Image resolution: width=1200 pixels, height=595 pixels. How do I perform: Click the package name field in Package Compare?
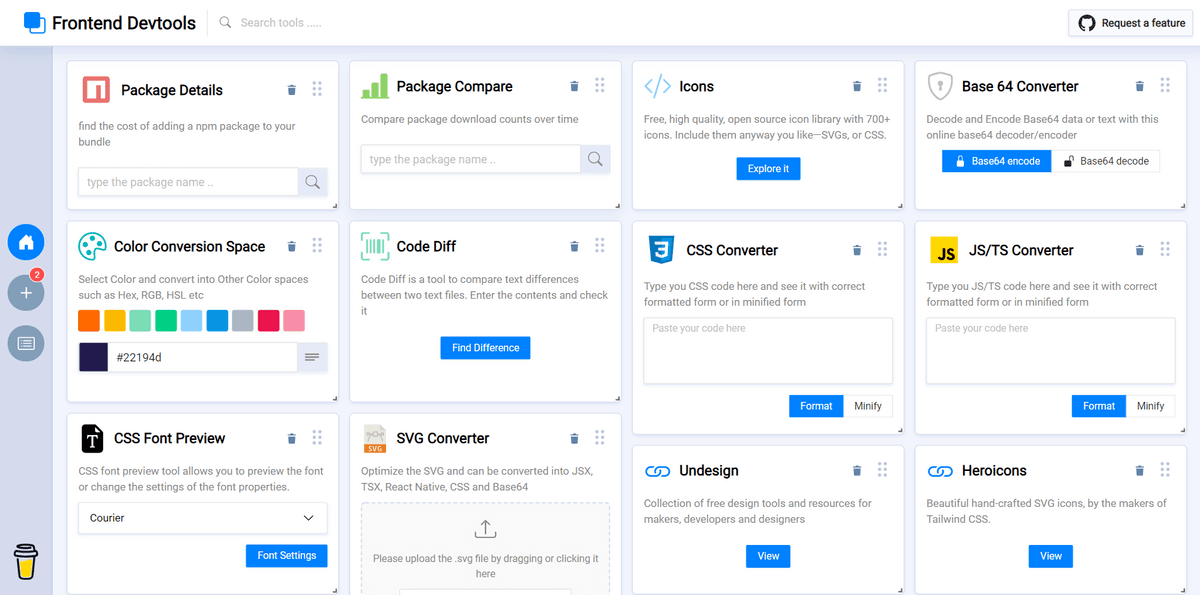click(471, 159)
